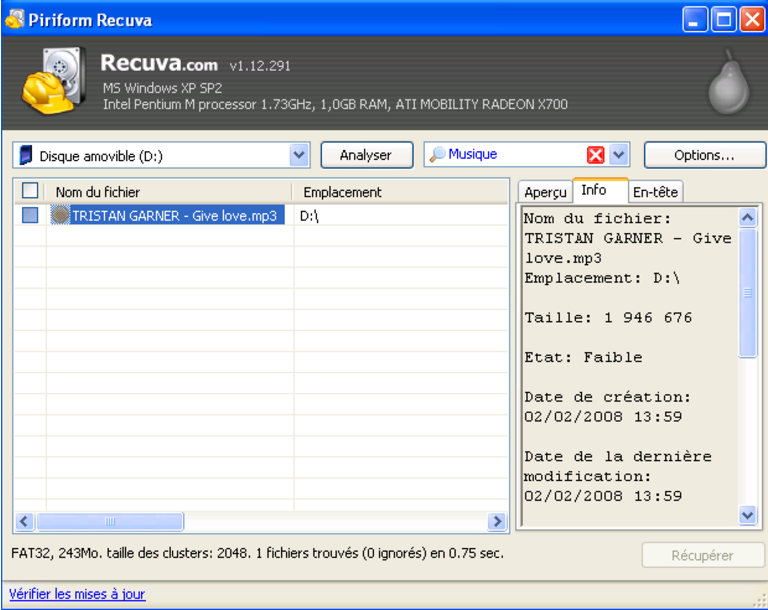The image size is (768, 610).
Task: Clear the Musique filter with red X
Action: (x=595, y=155)
